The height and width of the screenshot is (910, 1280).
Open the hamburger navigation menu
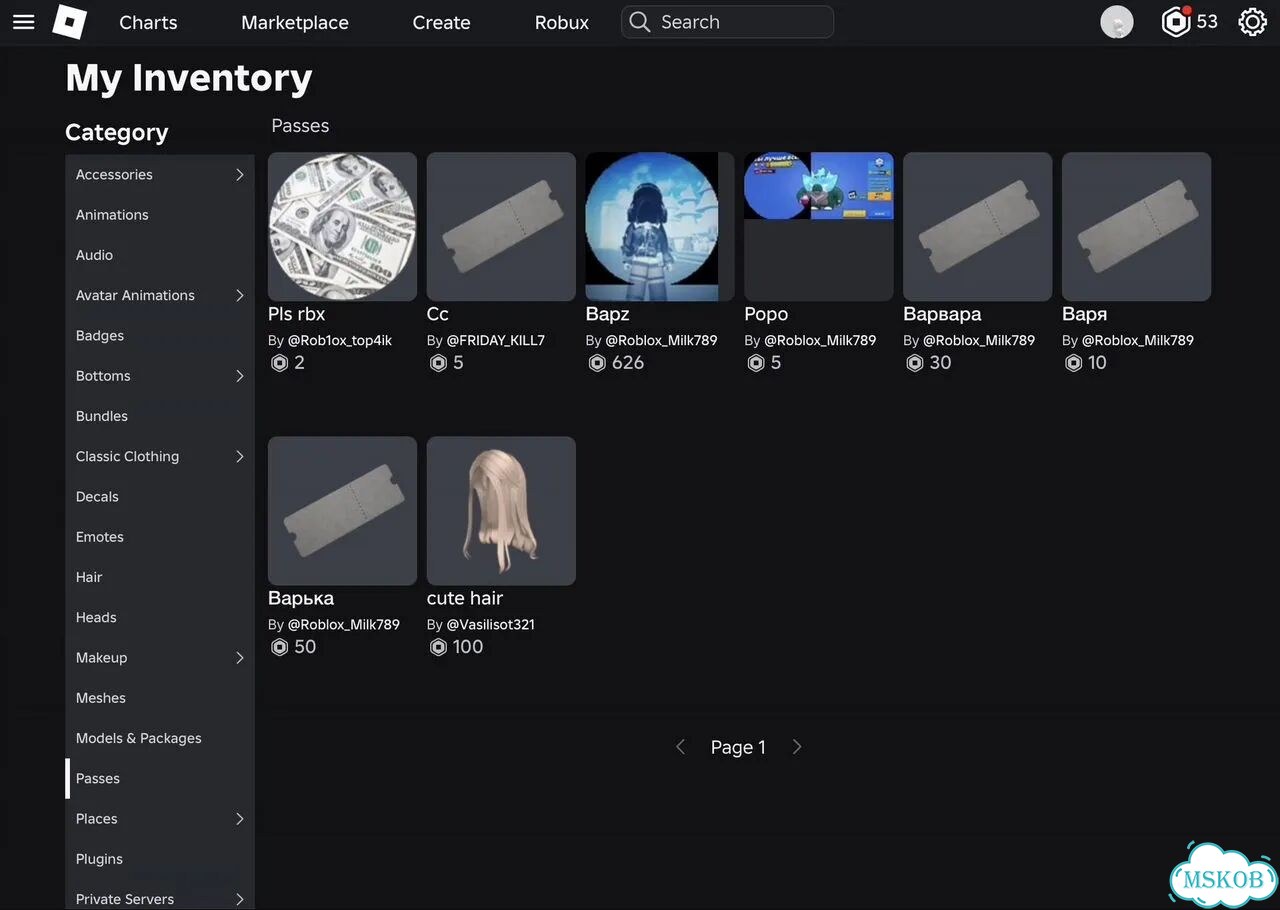coord(23,22)
